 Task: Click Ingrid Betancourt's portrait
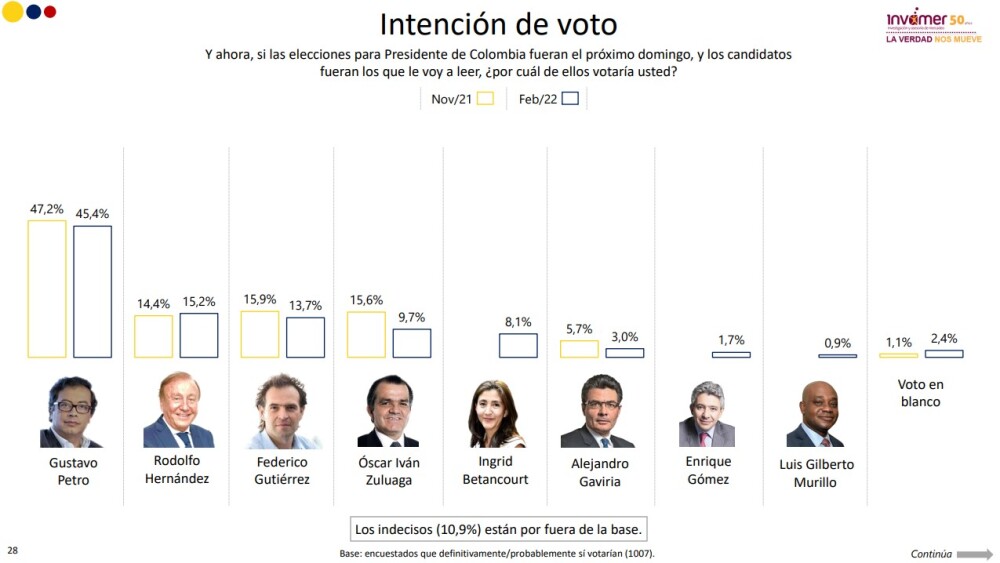pos(496,414)
